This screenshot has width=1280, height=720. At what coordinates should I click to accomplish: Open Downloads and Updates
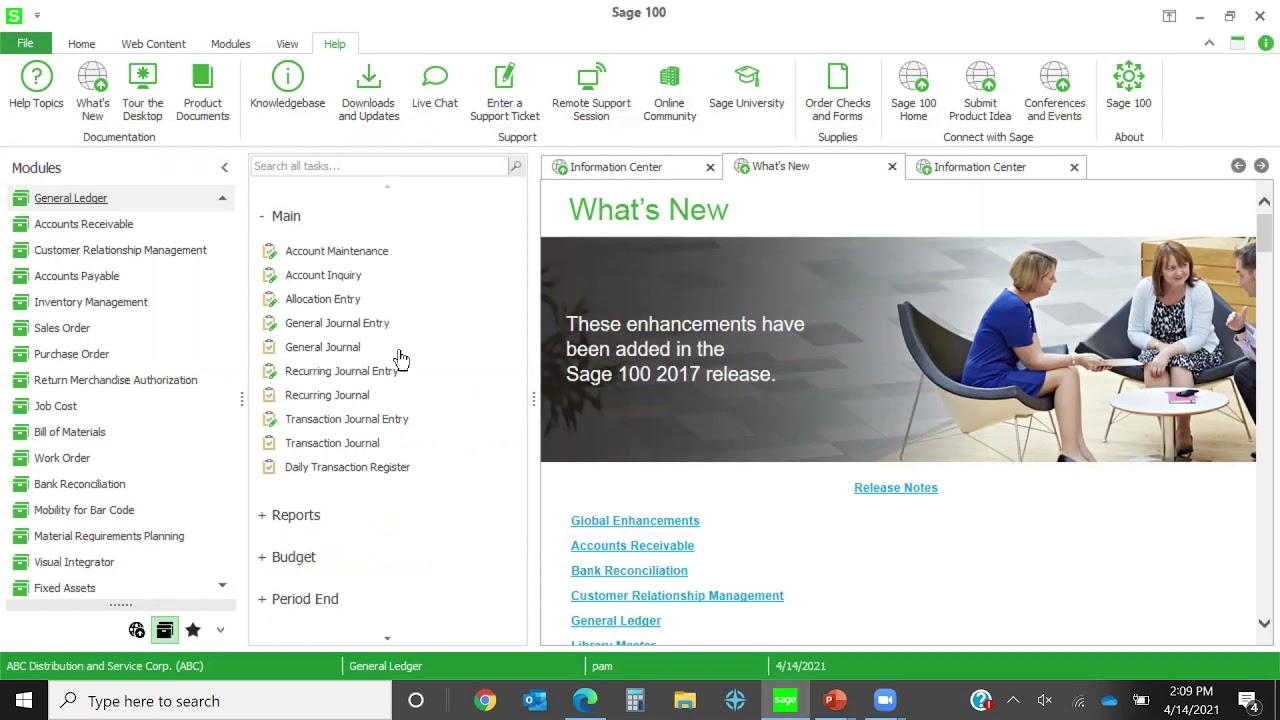368,90
